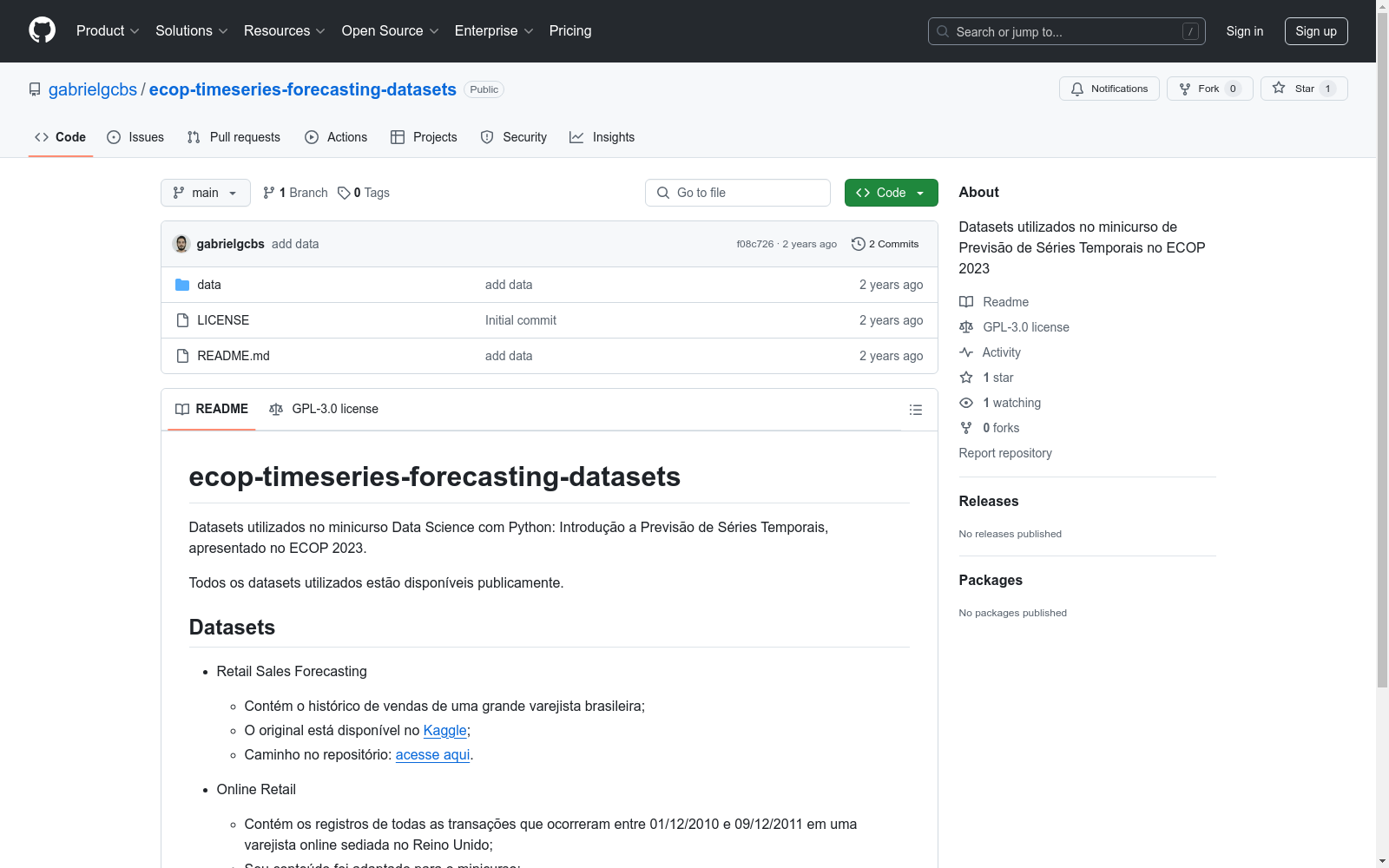This screenshot has height=868, width=1389.
Task: Click the 'Go to file' search field
Action: pyautogui.click(x=738, y=193)
